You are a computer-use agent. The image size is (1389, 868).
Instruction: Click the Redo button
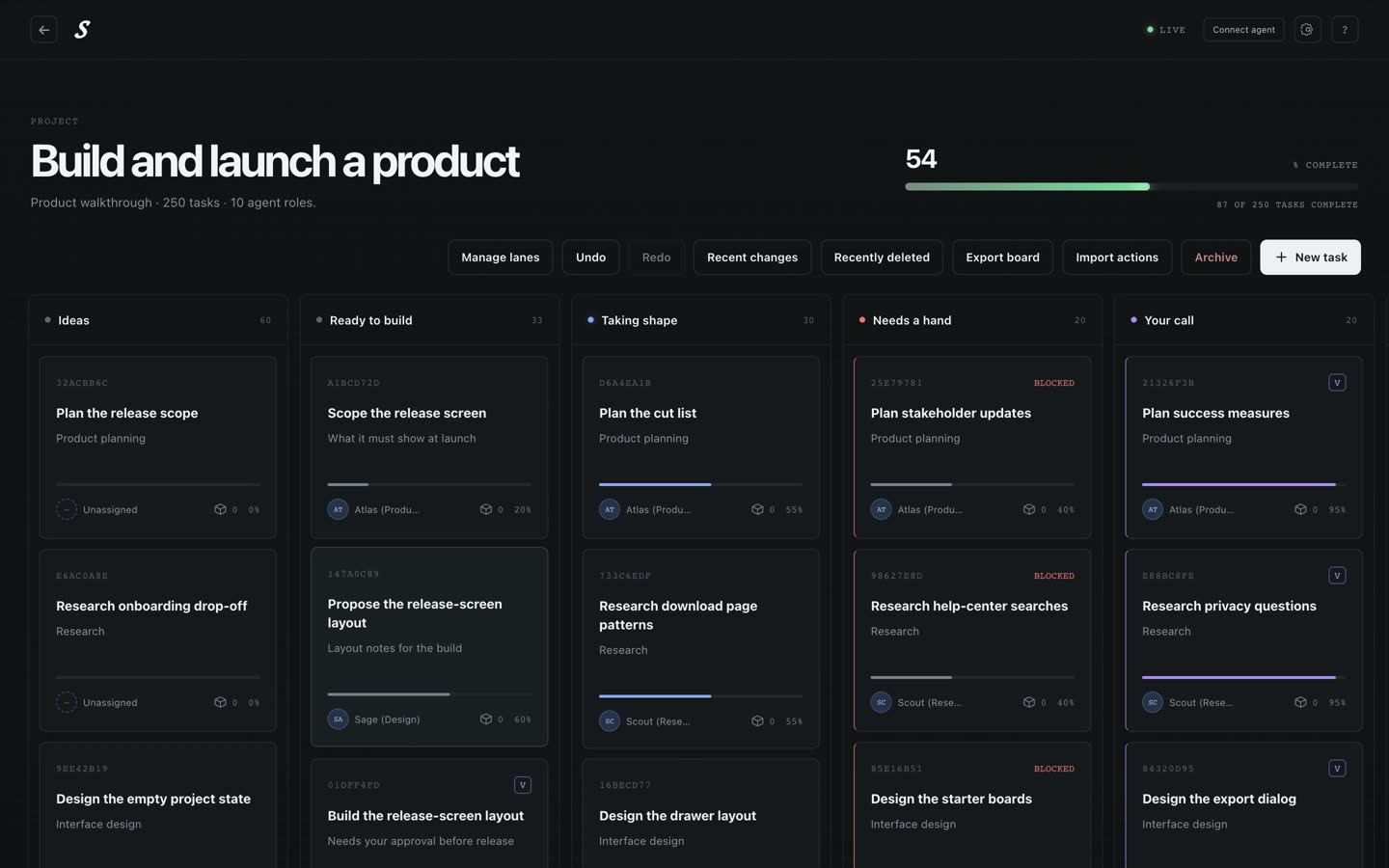(657, 258)
